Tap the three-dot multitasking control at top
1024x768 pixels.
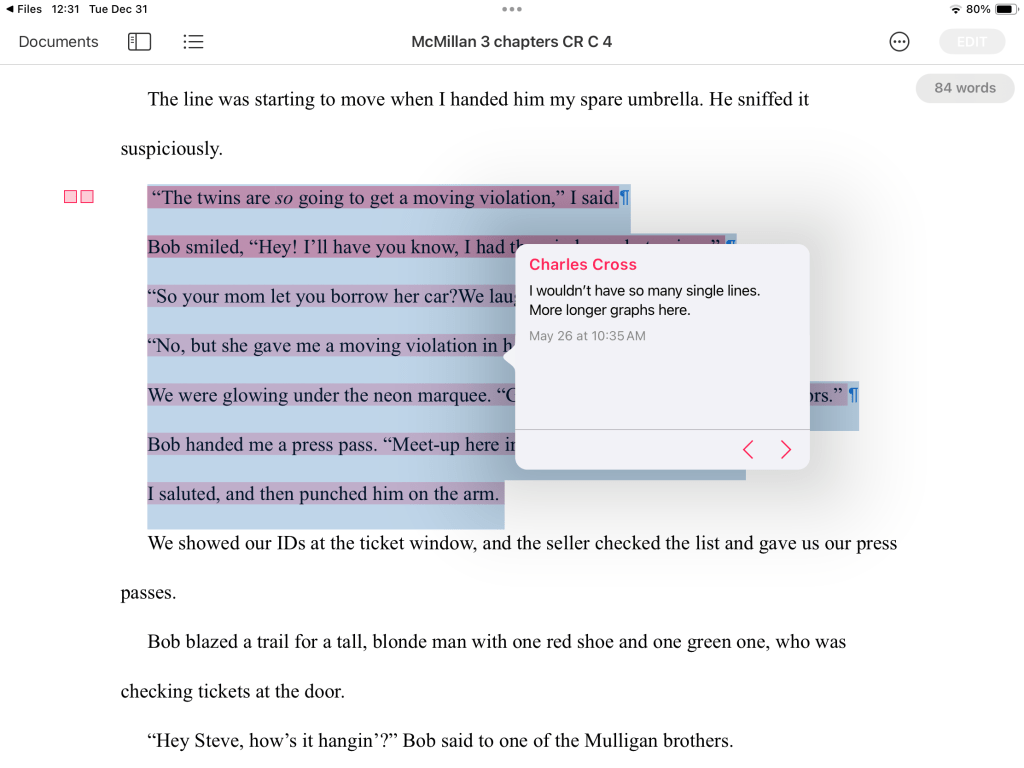pos(512,9)
